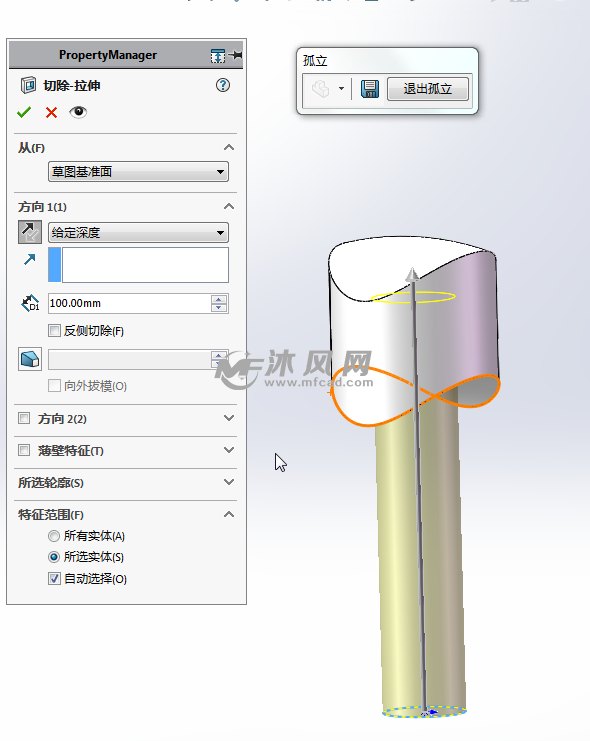Pin the PropertyManager panel
590x741 pixels.
235,55
